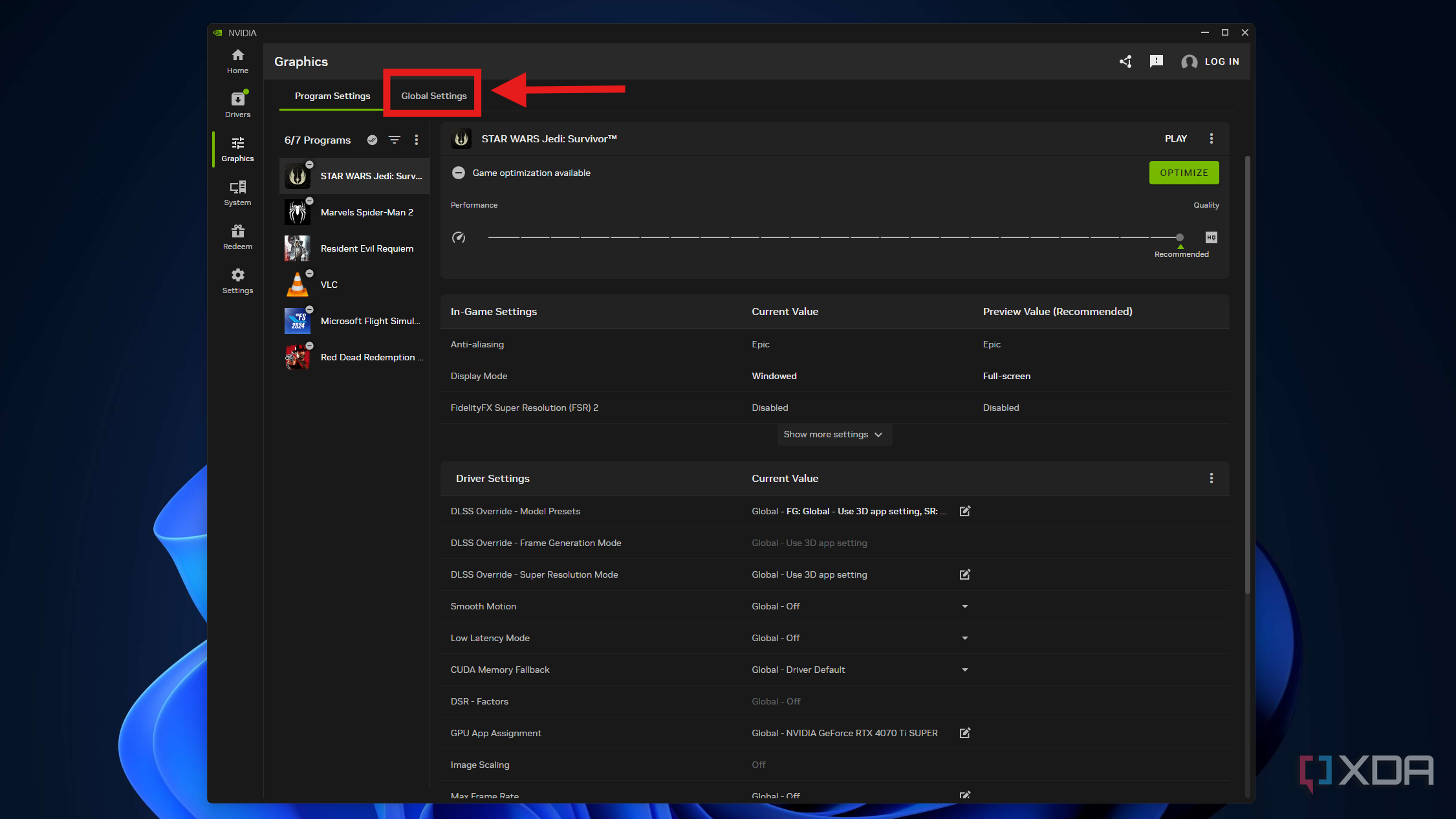The height and width of the screenshot is (819, 1456).
Task: Click the Driver Settings heading
Action: pyautogui.click(x=492, y=478)
